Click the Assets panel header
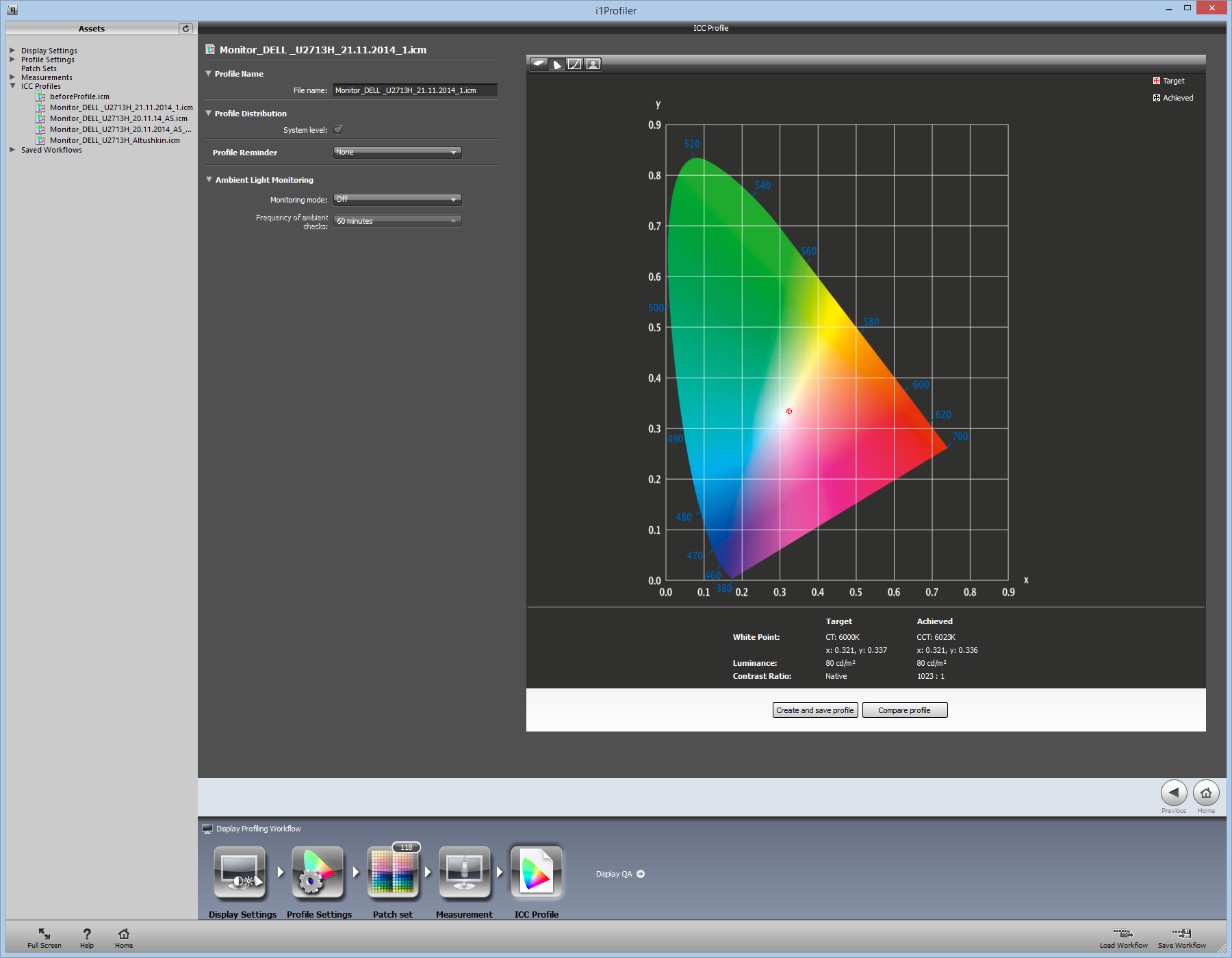This screenshot has height=958, width=1232. [x=92, y=28]
